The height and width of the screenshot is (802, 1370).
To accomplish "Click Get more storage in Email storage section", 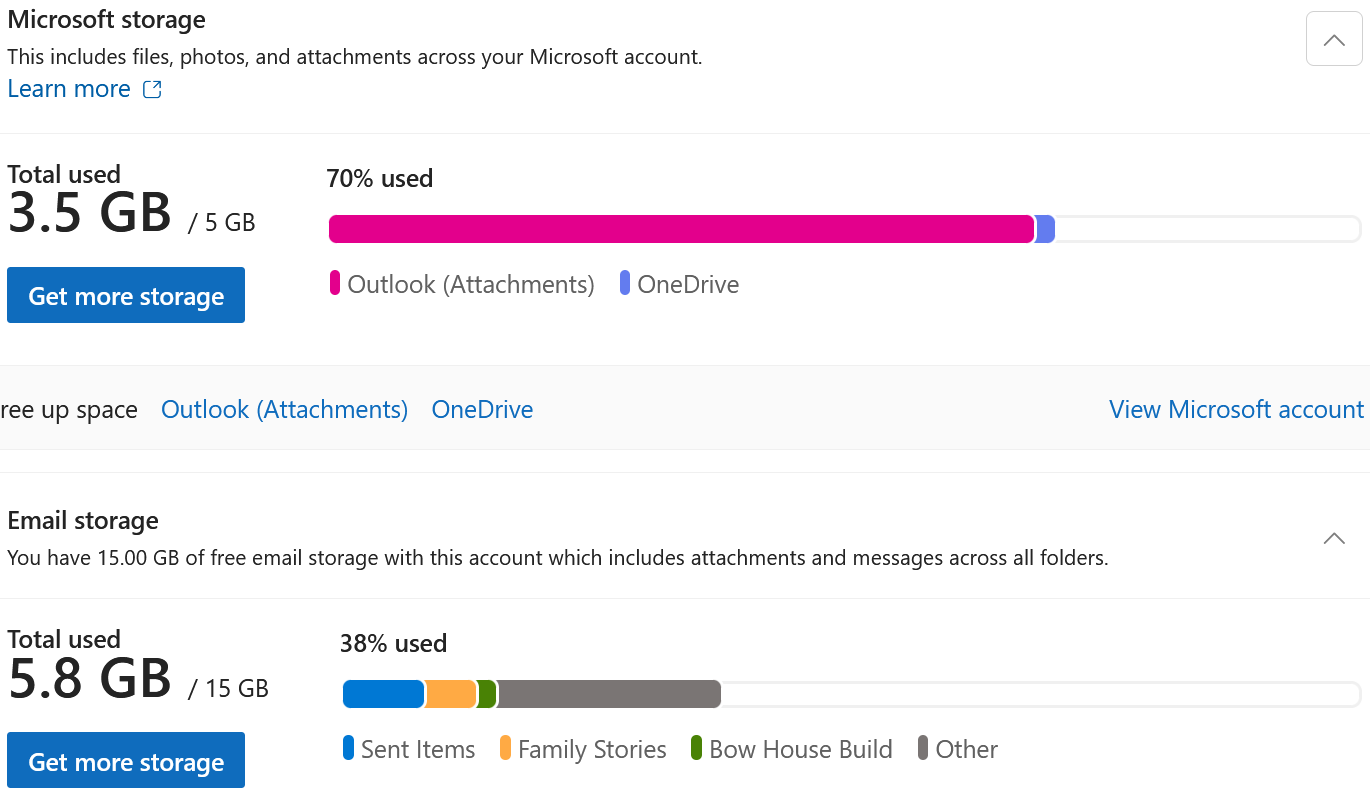I will tap(125, 760).
